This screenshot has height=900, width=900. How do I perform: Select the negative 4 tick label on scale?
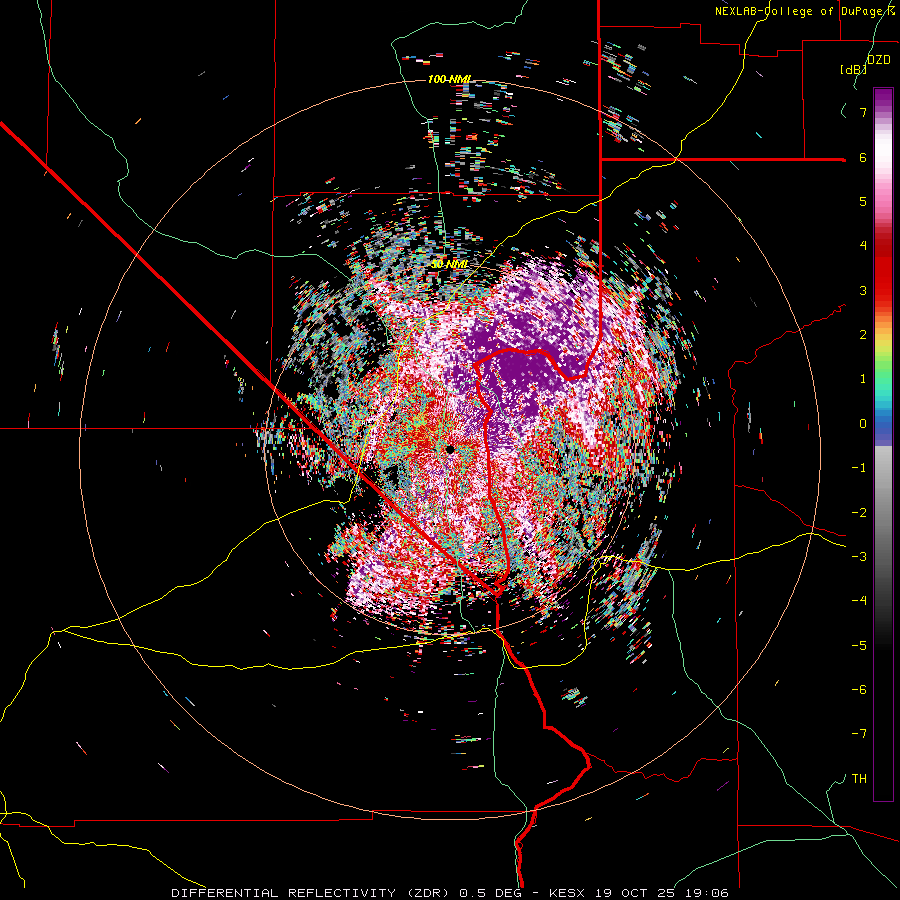pos(859,600)
